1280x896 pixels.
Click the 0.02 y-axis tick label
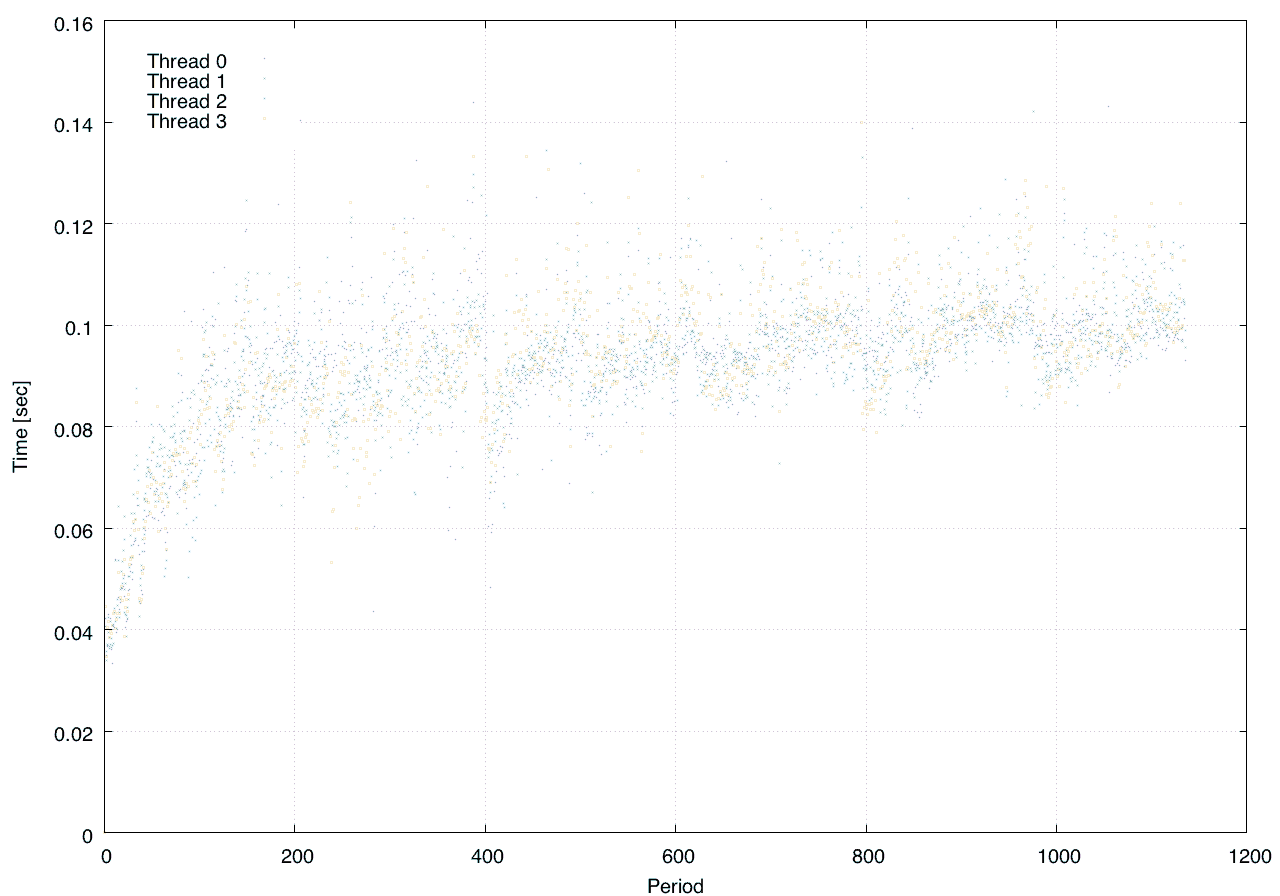[x=72, y=732]
